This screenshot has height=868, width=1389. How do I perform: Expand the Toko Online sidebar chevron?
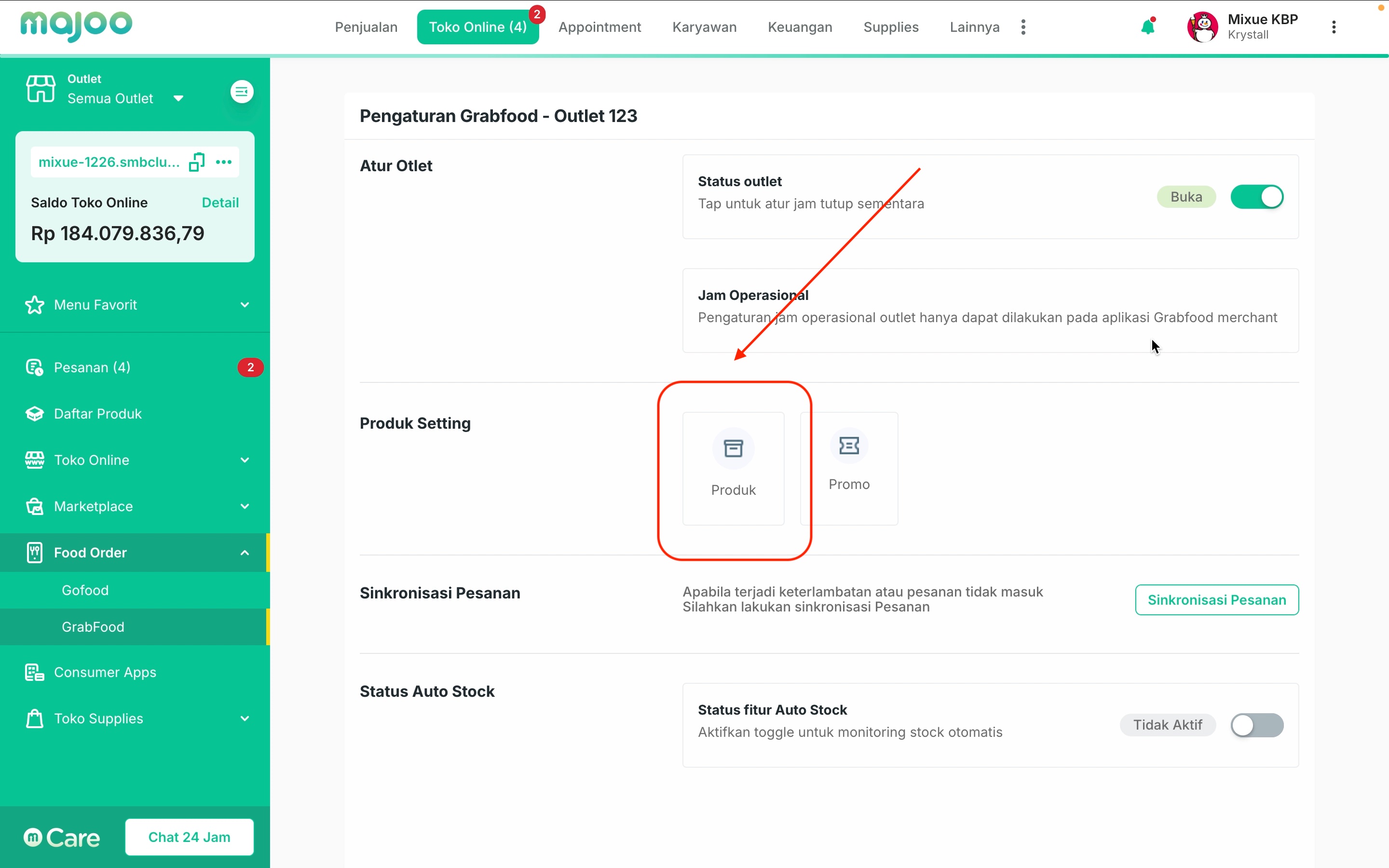point(245,460)
